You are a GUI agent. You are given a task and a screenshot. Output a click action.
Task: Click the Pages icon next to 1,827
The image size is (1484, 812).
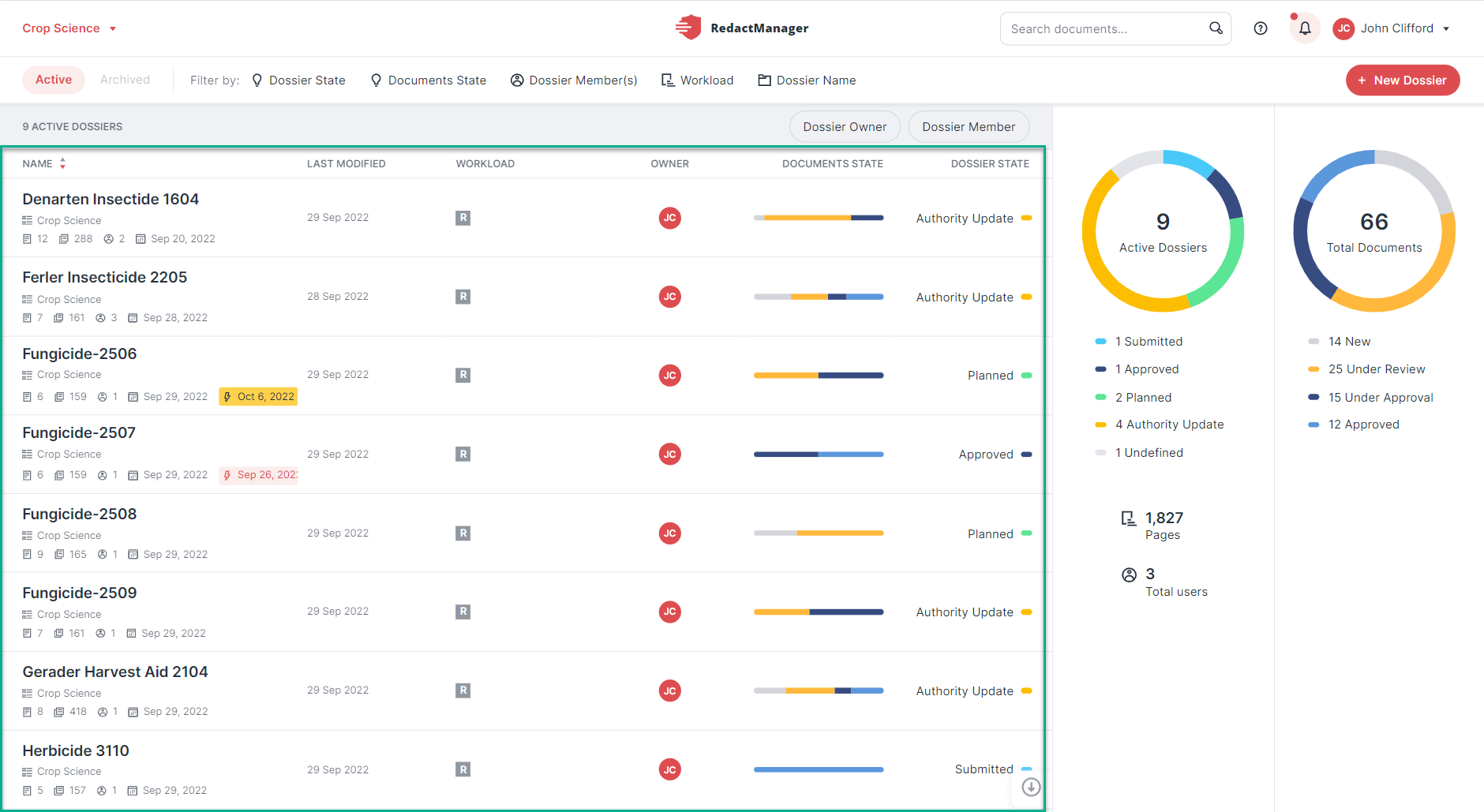tap(1129, 518)
